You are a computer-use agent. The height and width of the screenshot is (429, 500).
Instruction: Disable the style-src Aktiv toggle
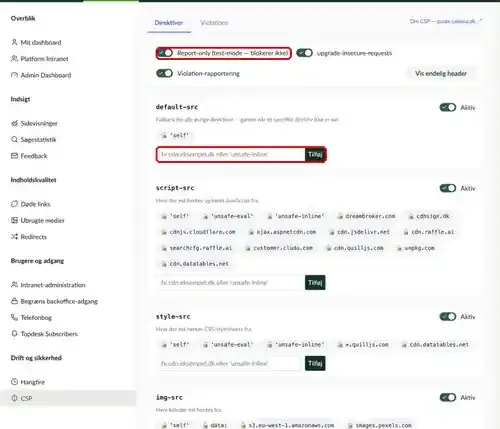[448, 317]
